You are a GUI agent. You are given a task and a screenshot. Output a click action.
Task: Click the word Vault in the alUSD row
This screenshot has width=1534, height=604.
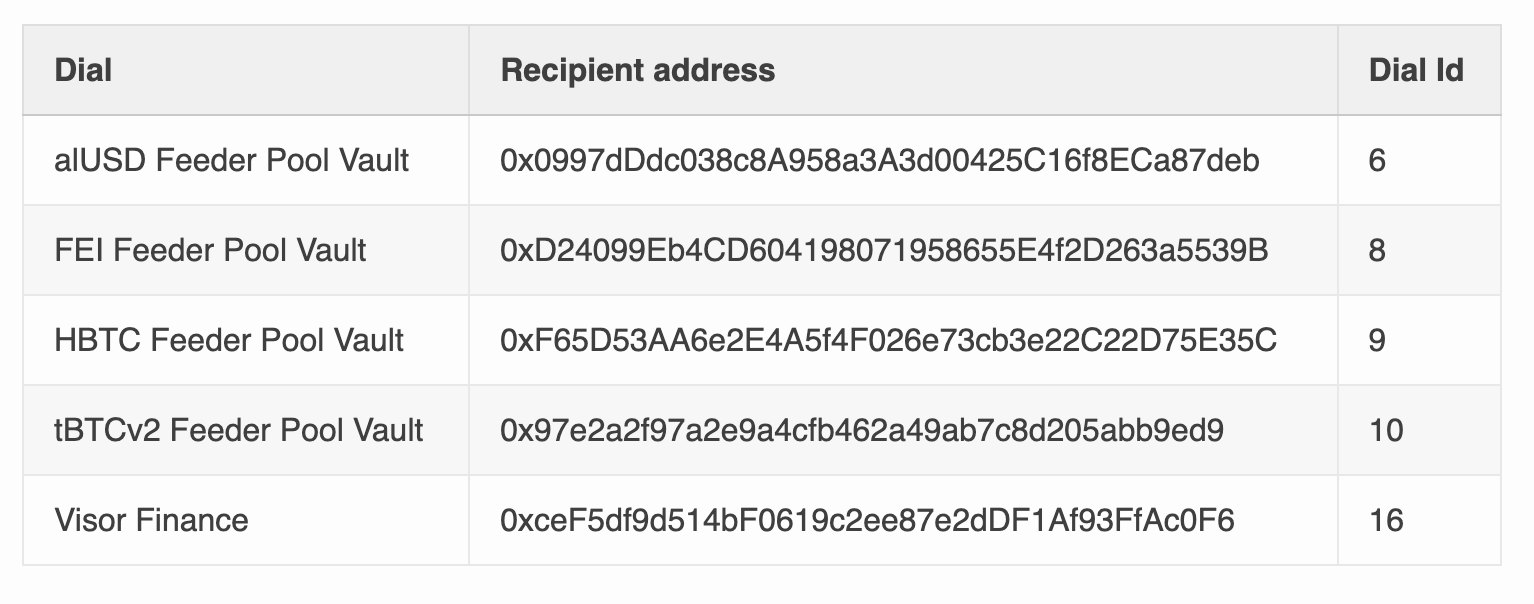point(372,160)
